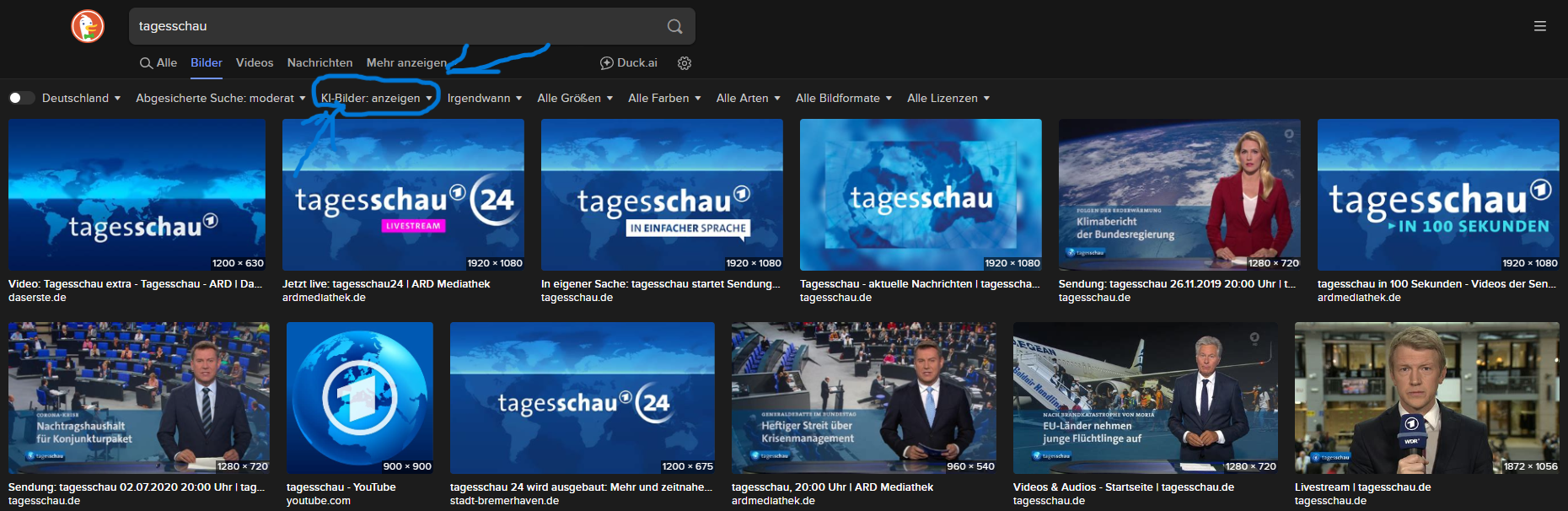Viewport: 1568px width, 511px height.
Task: Open the EU-Länder nehmen junge Flüchtlinge thumbnail
Action: pyautogui.click(x=1146, y=398)
